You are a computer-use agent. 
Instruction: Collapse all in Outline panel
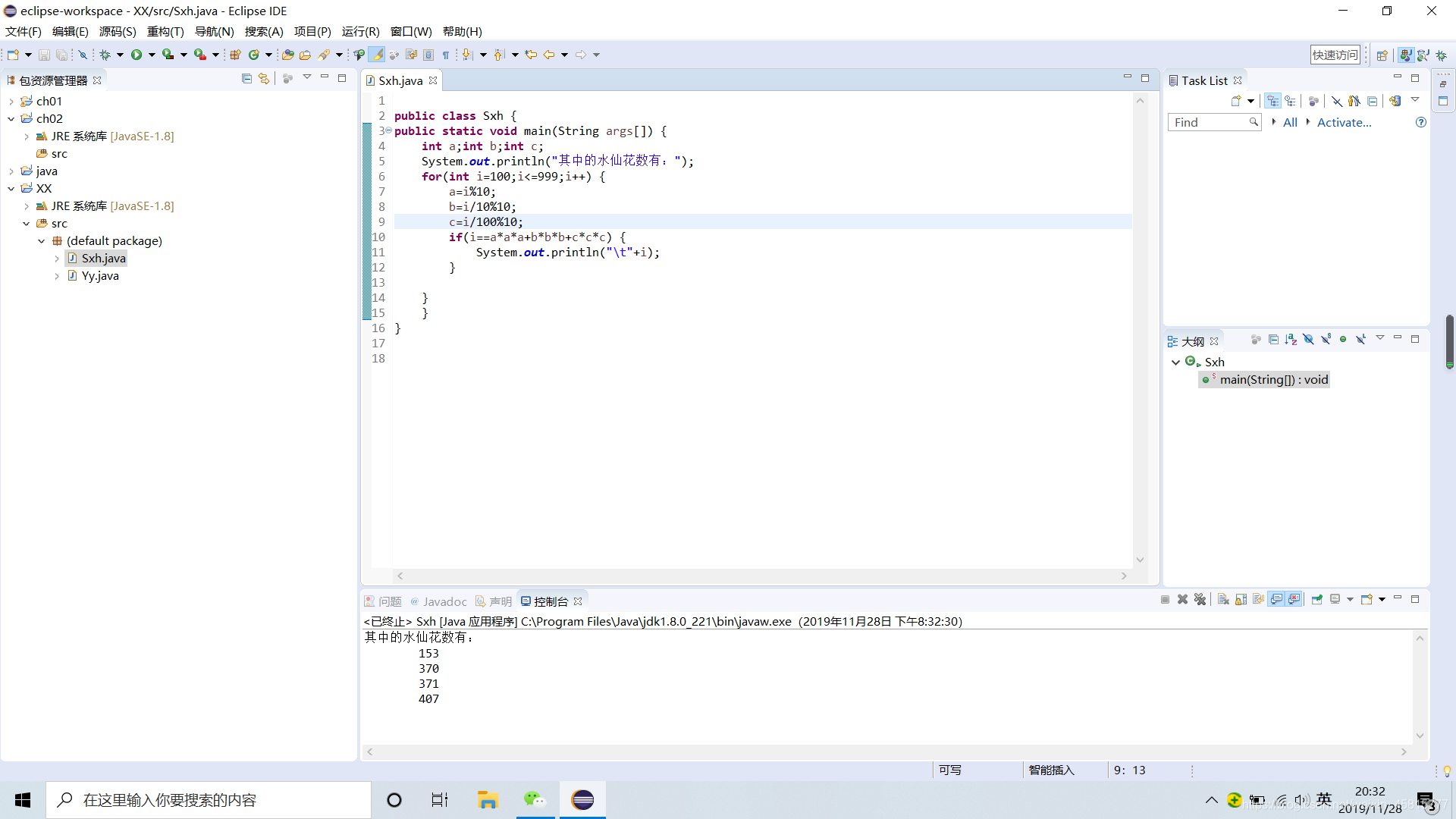coord(1273,340)
